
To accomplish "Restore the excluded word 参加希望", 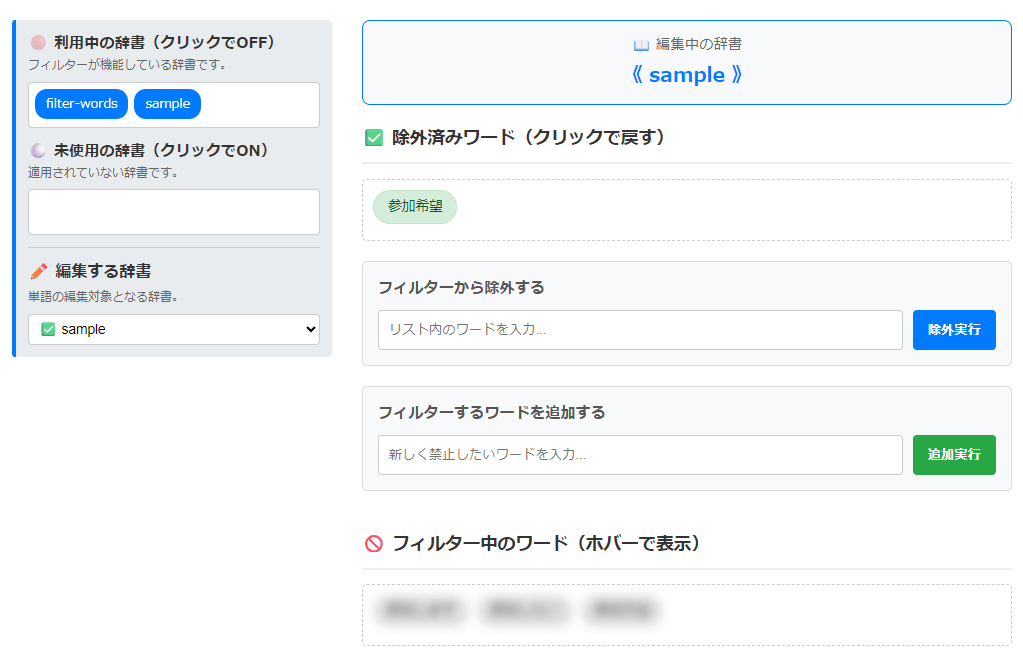I will 414,207.
